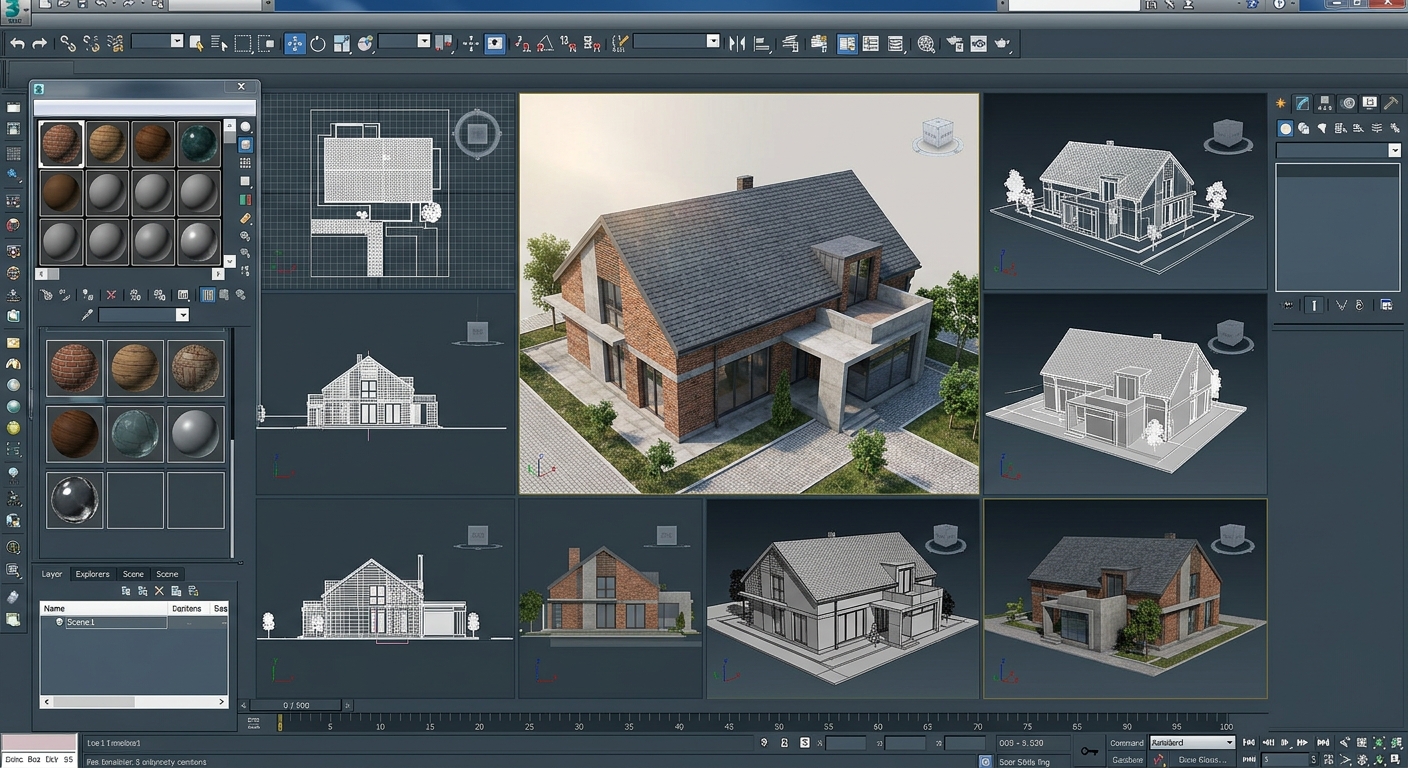Toggle visibility of the Scene 1 layer
Image resolution: width=1408 pixels, height=768 pixels.
point(60,621)
